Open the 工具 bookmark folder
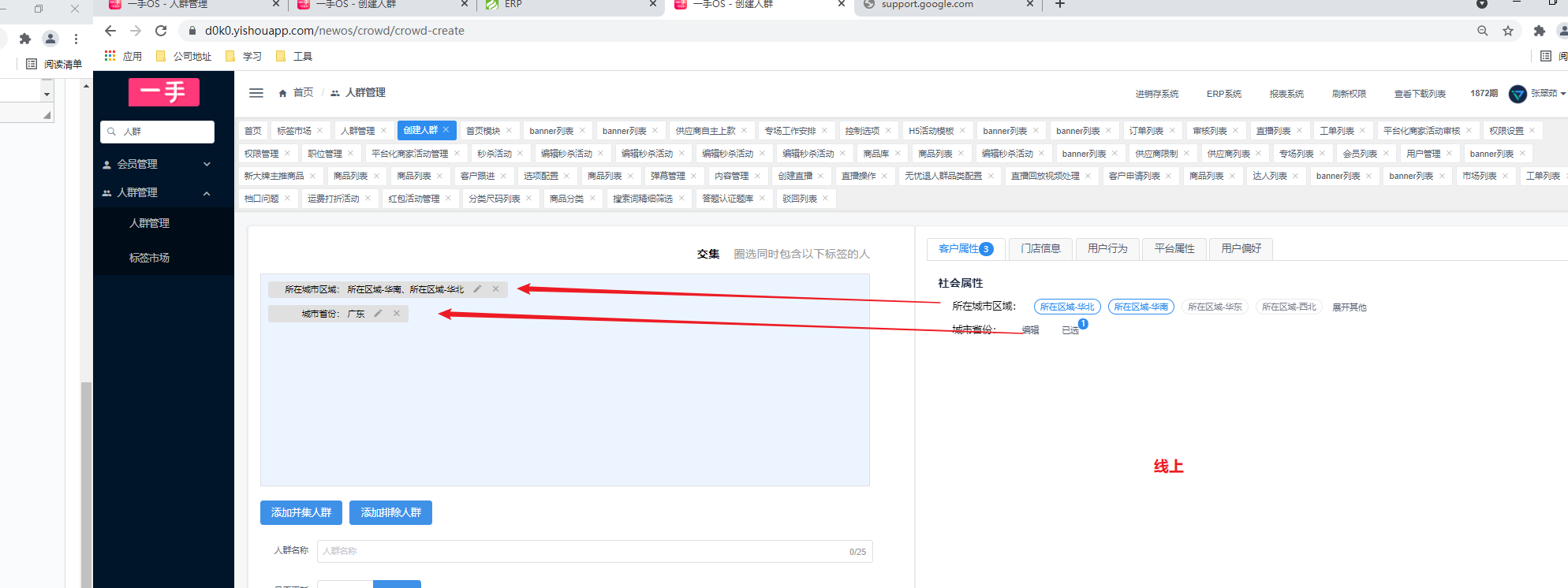Viewport: 1568px width, 588px height. [x=294, y=56]
